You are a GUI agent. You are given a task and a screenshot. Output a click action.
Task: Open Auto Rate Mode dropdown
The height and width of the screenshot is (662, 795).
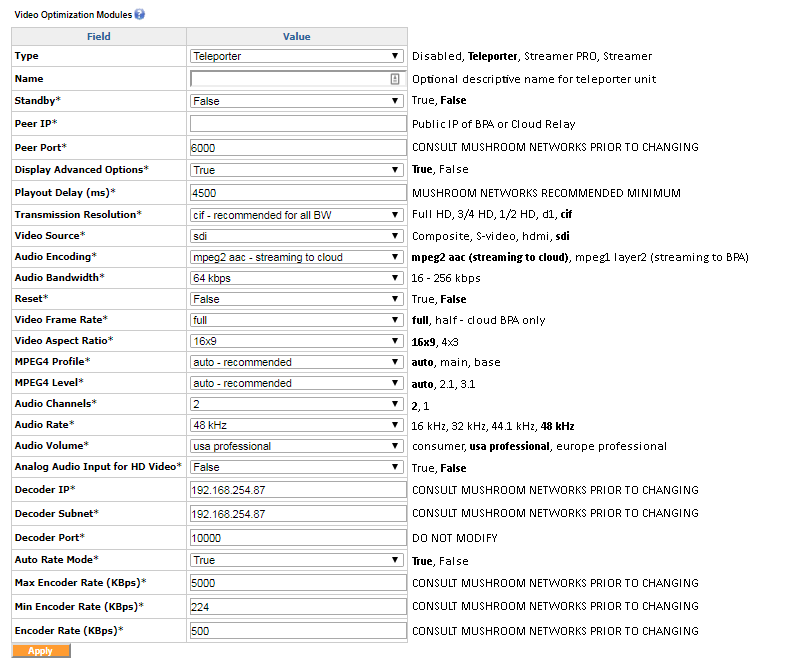click(x=297, y=560)
